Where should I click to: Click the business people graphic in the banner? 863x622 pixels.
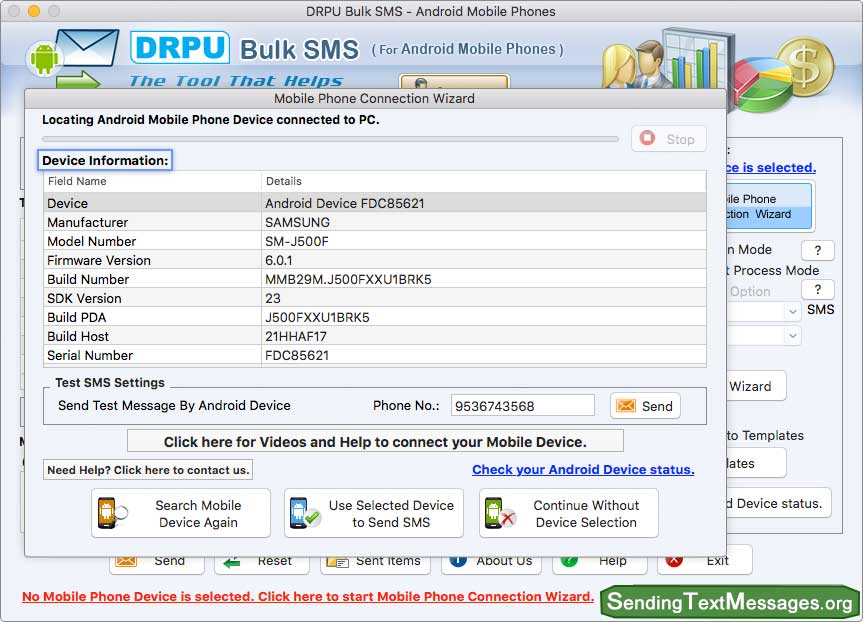(636, 65)
